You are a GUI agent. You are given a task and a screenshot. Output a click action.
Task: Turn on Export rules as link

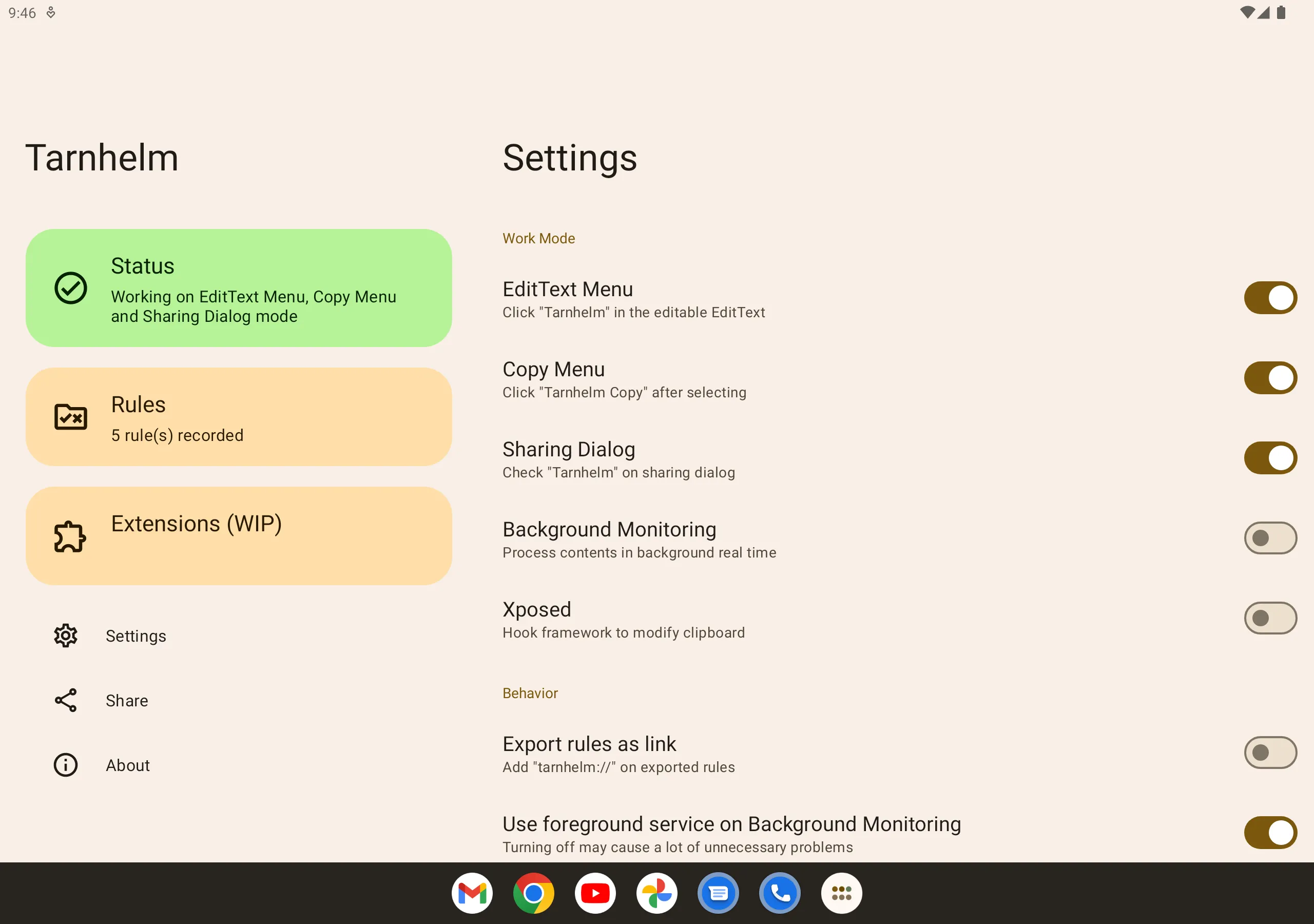1270,753
